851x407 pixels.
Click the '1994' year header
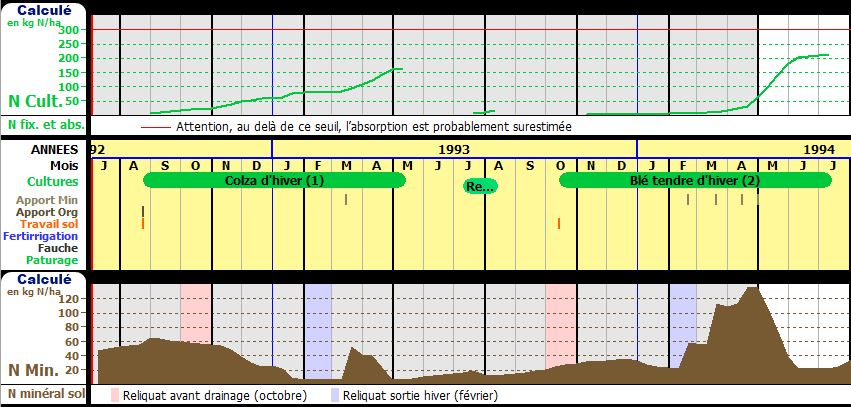point(819,149)
